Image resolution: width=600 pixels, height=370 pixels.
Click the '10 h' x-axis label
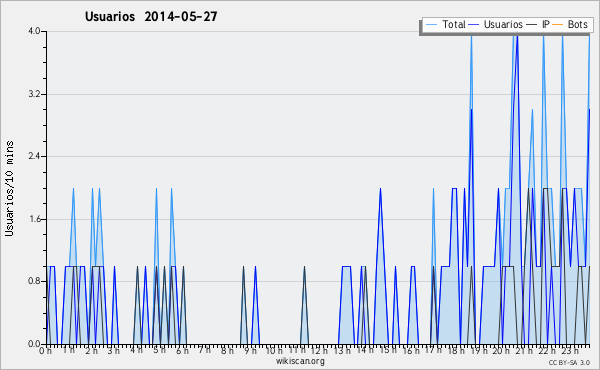click(x=274, y=350)
